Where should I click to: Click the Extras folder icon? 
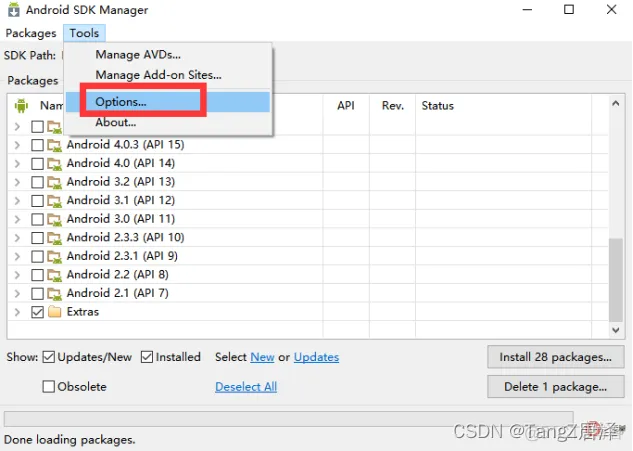54,312
